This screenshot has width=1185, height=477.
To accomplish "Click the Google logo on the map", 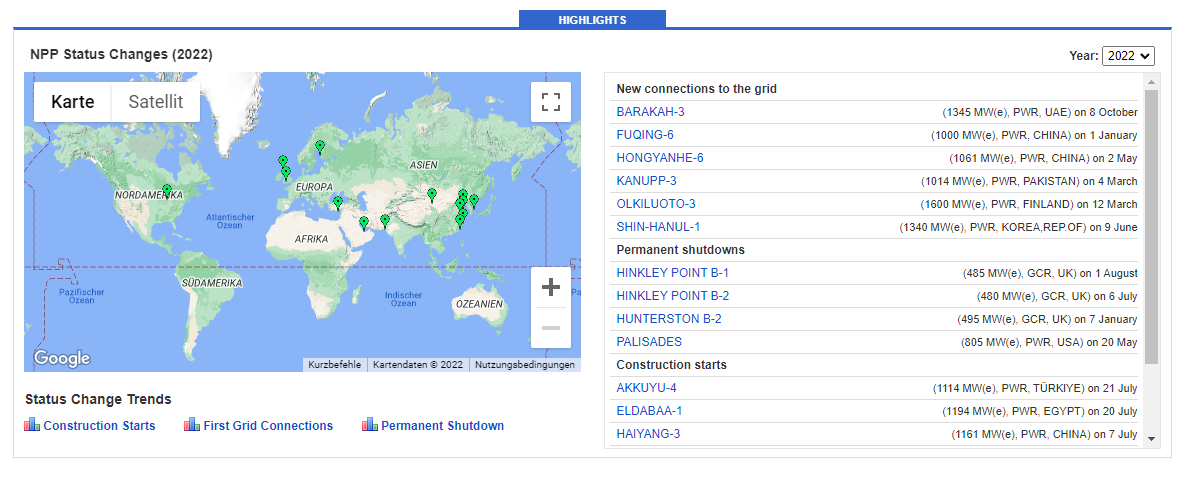I will [62, 358].
